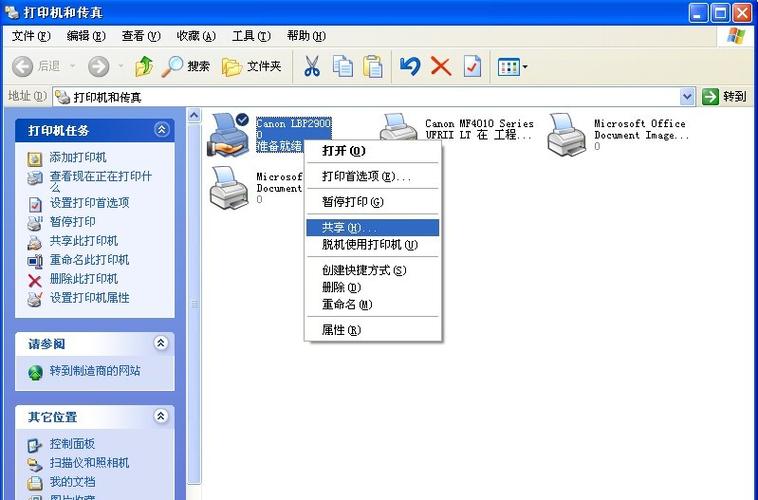The width and height of the screenshot is (758, 500).
Task: Click the Forward arrow toolbar button
Action: [x=99, y=66]
